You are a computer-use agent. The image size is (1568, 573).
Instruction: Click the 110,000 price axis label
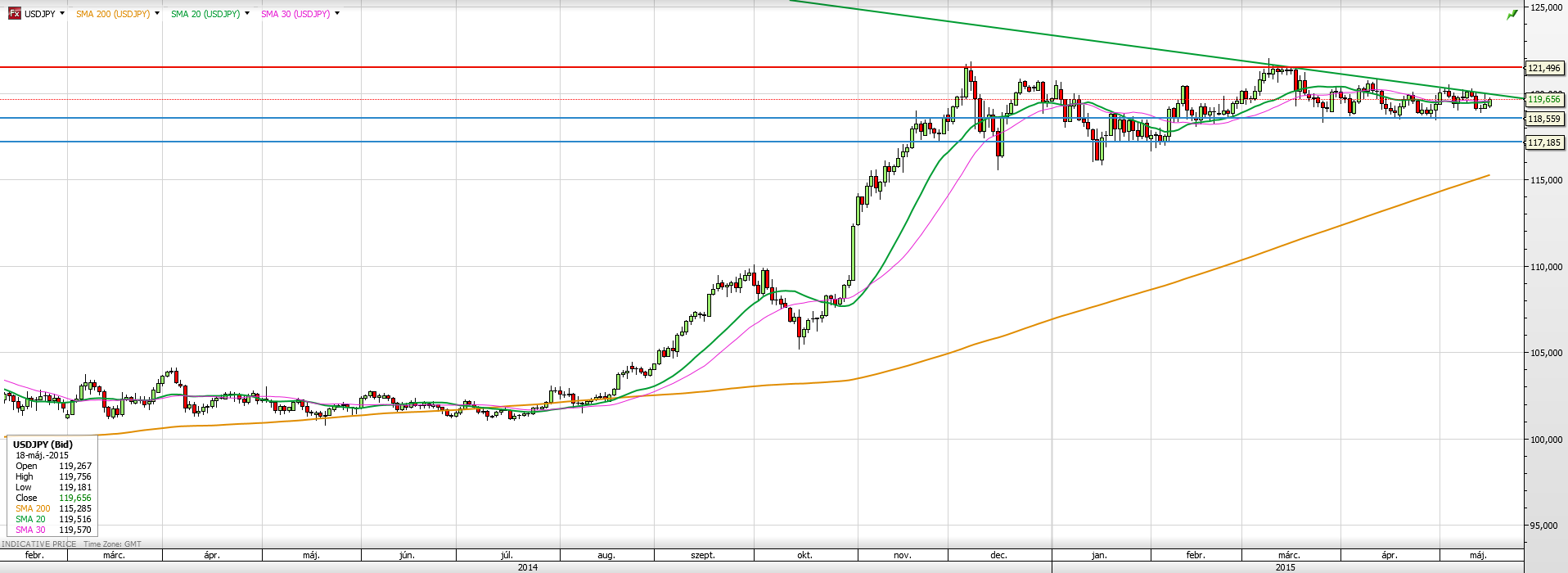coord(1546,267)
